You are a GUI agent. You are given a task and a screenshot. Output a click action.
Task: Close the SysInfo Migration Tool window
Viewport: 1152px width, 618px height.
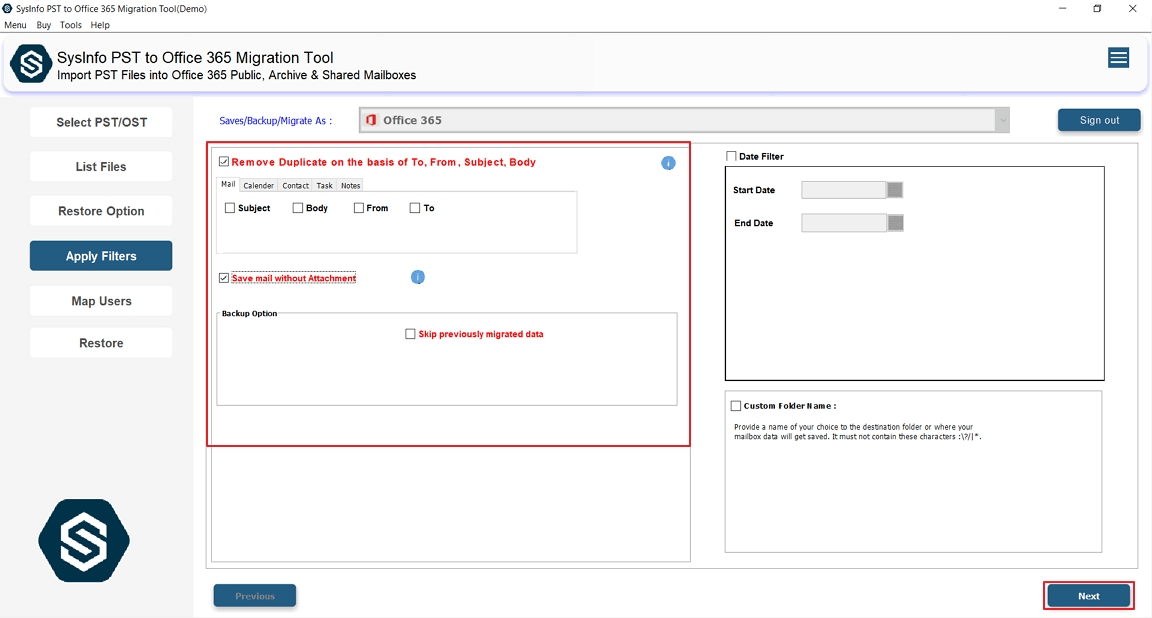(1132, 9)
